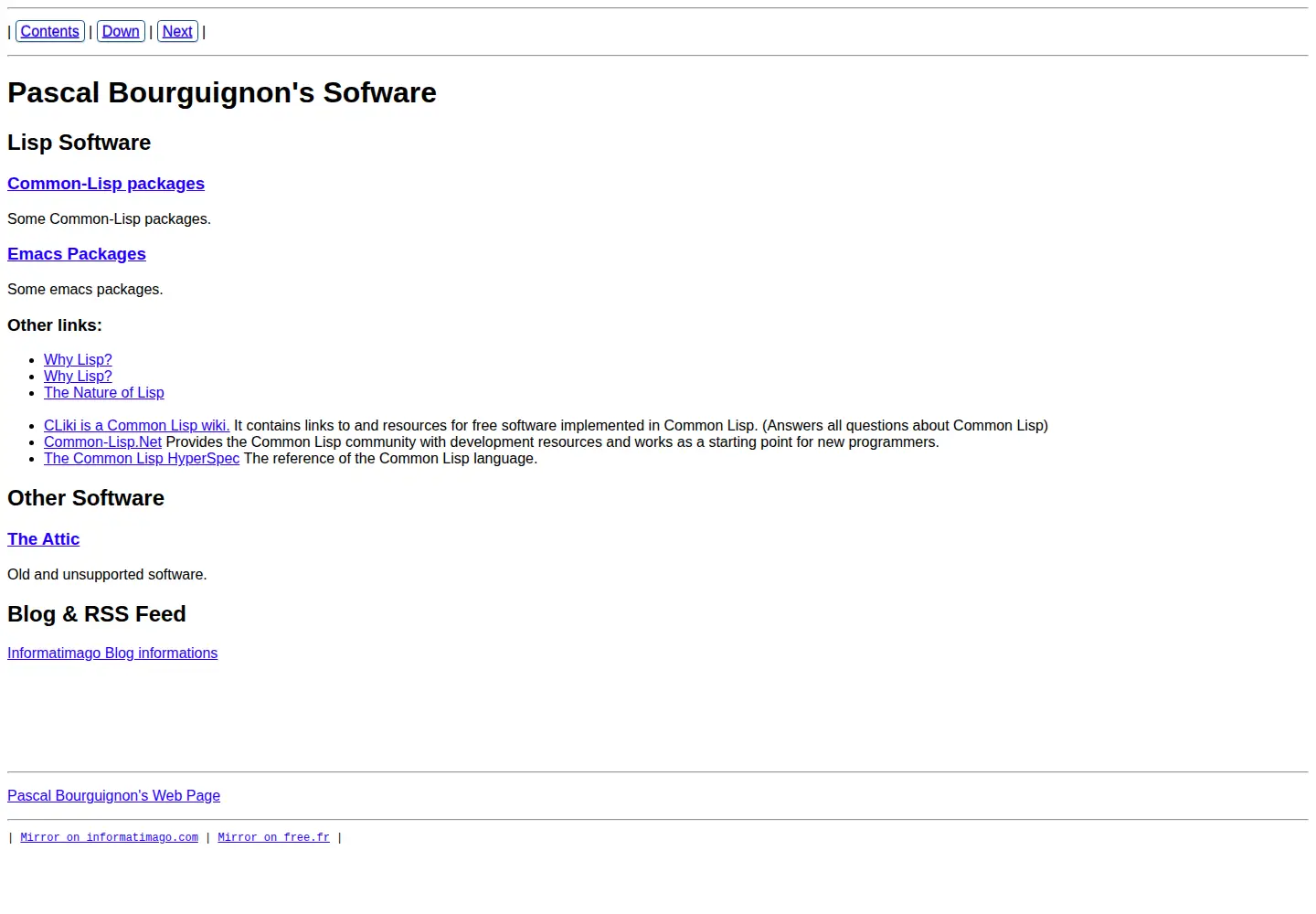Click the 'Other Software' section heading

[x=86, y=498]
